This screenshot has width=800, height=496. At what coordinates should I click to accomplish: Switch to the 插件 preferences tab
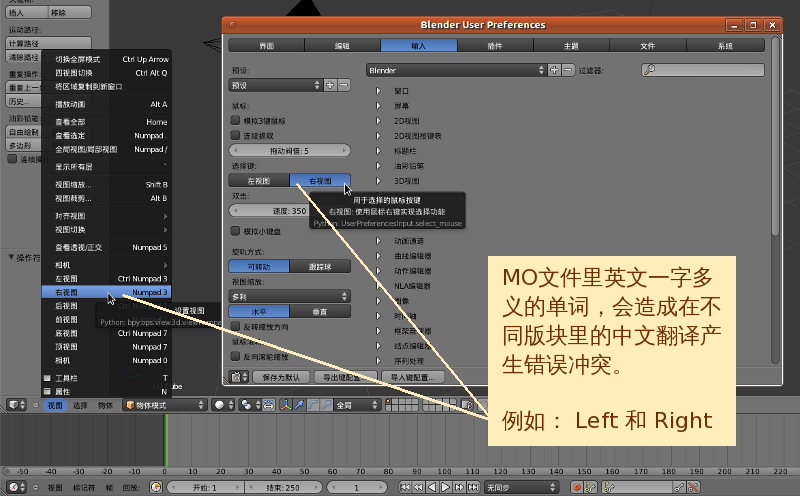click(495, 45)
